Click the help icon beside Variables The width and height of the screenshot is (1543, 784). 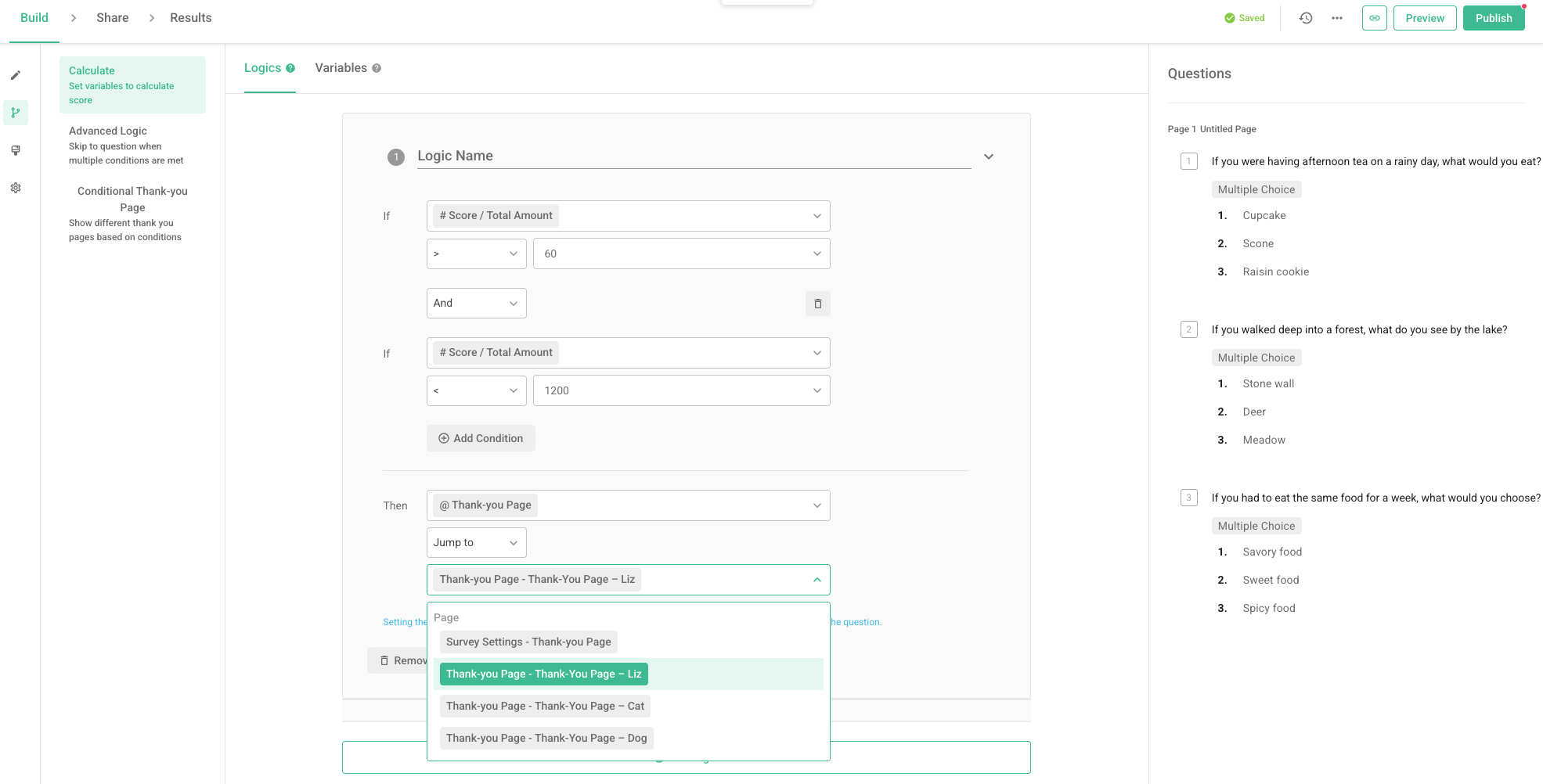point(377,69)
